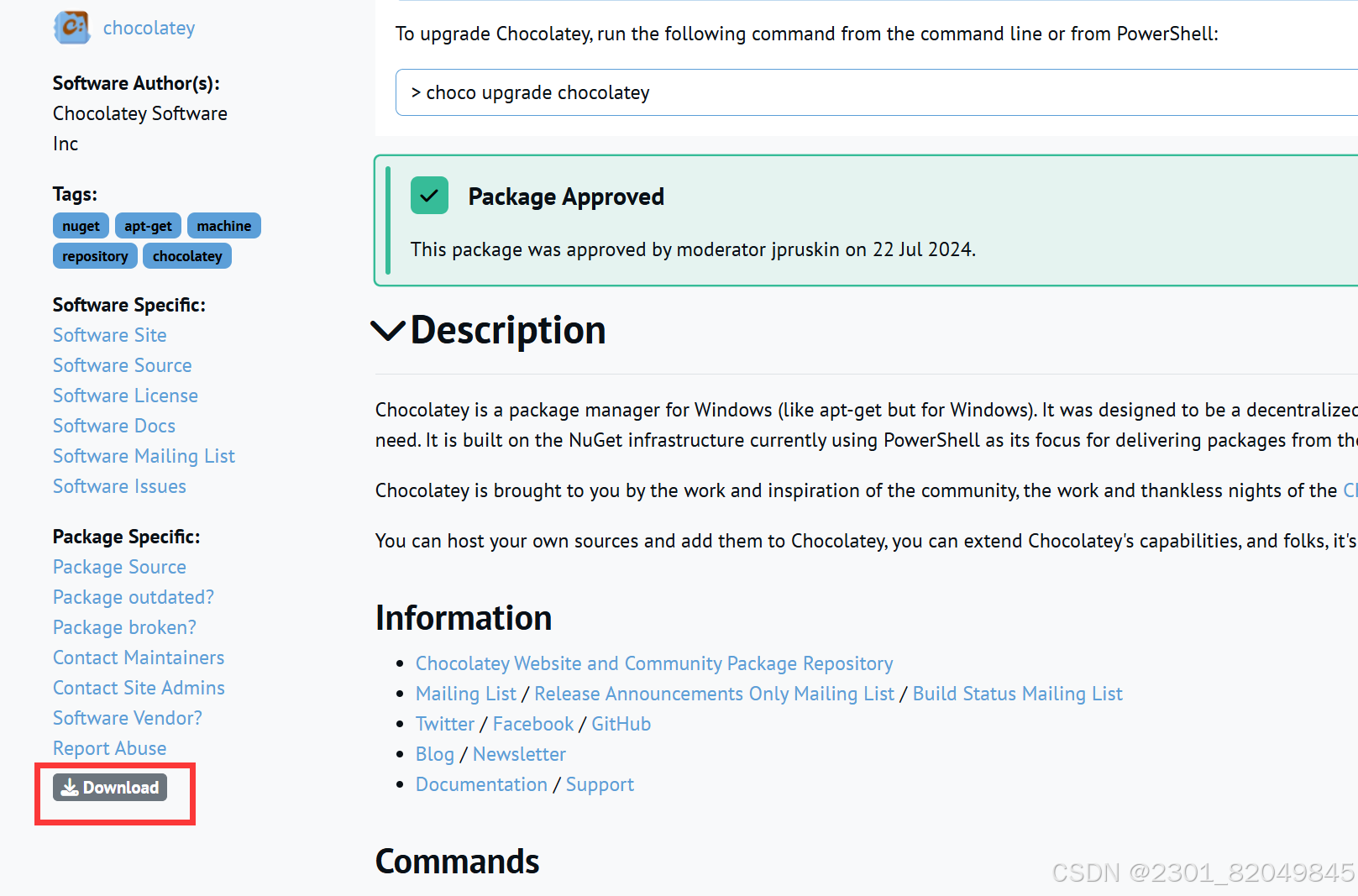This screenshot has height=896, width=1358.
Task: Click the Commands heading
Action: click(458, 862)
